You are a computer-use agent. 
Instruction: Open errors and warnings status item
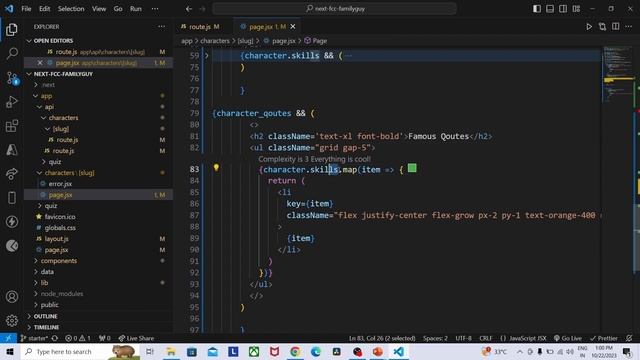pos(78,338)
